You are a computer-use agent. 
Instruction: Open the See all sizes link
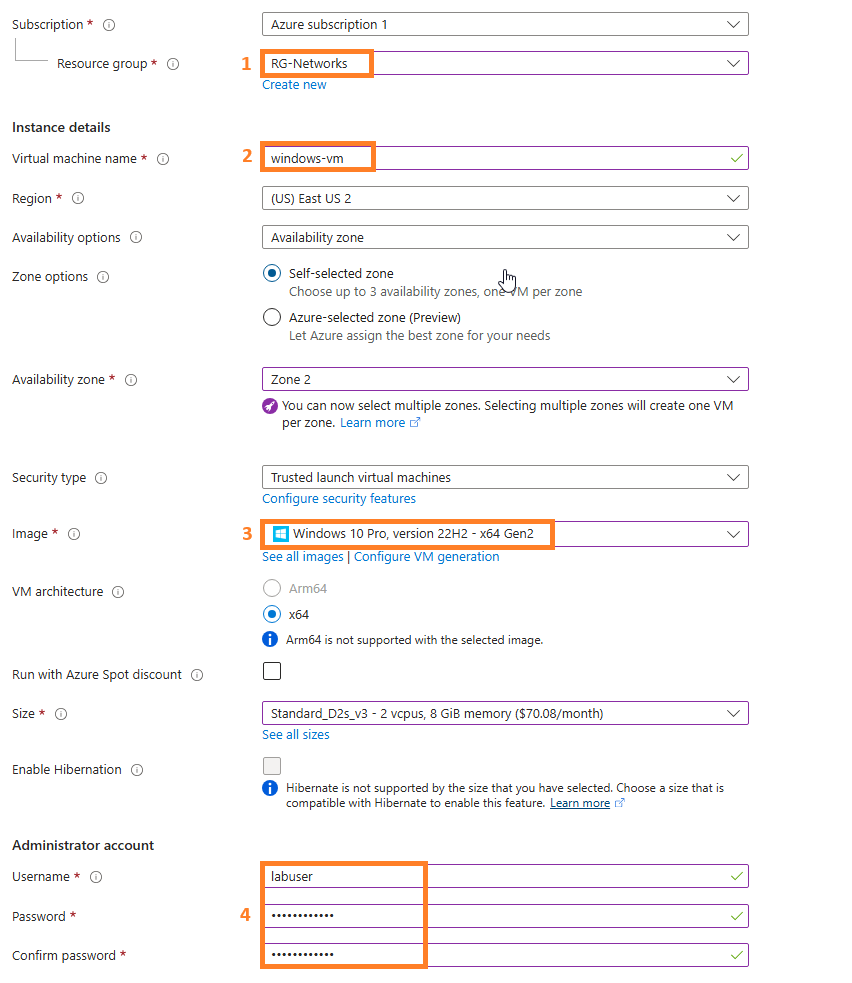[295, 735]
